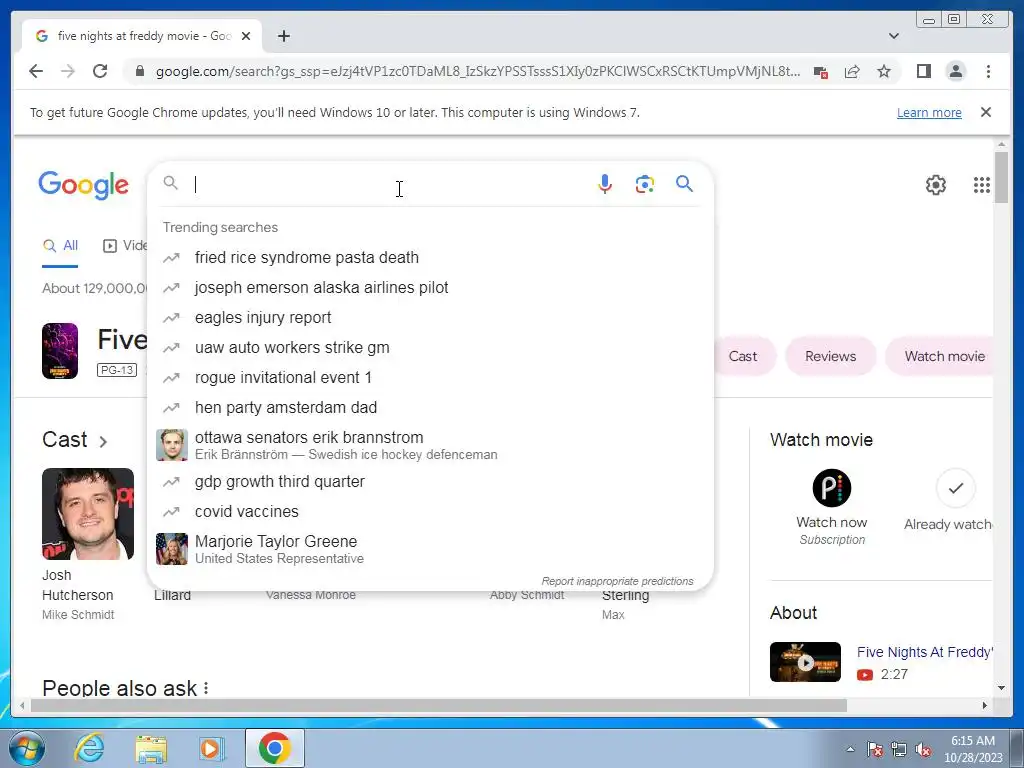Image resolution: width=1024 pixels, height=768 pixels.
Task: Click the Watch movie chip
Action: (940, 356)
